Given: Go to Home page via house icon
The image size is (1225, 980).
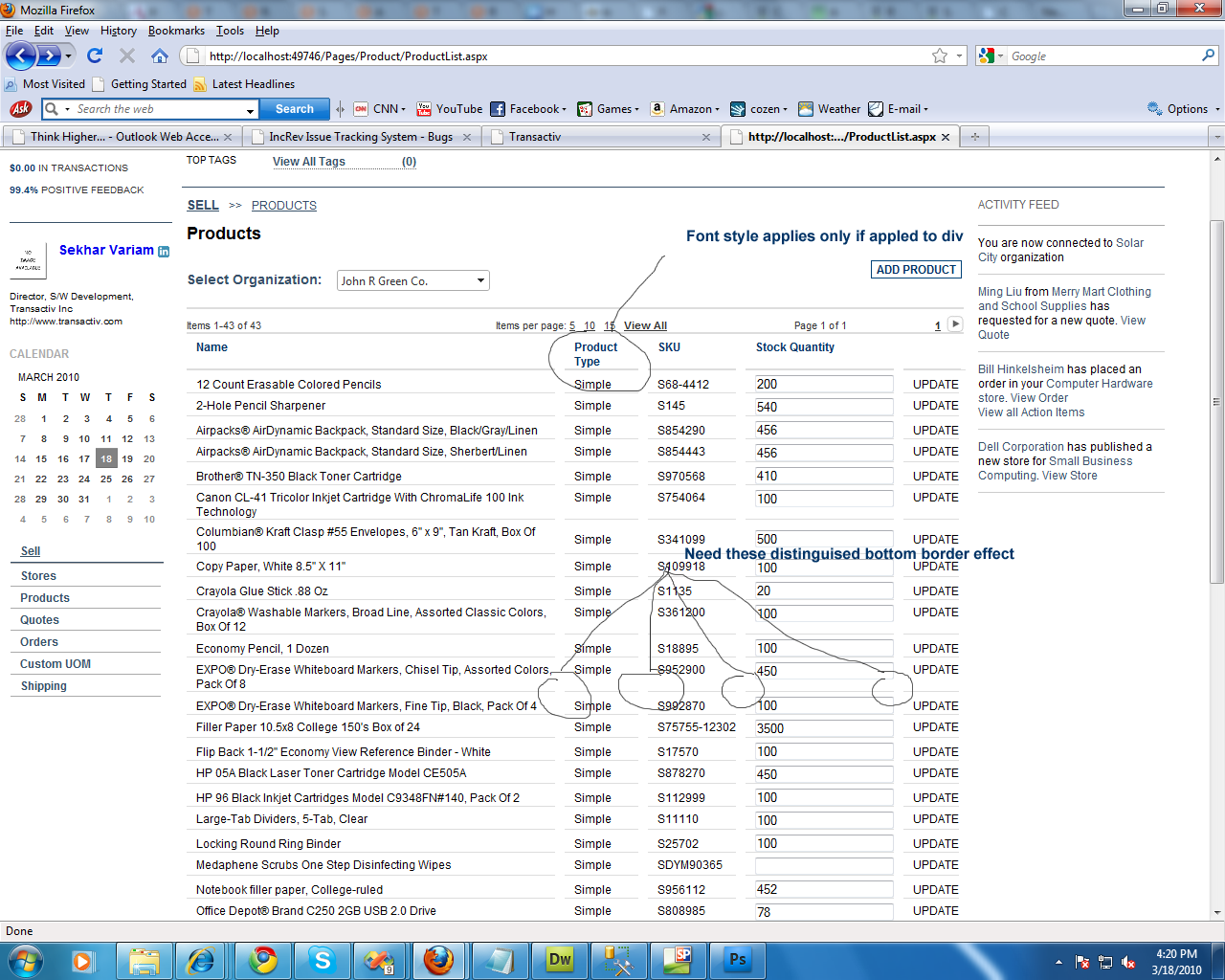Looking at the screenshot, I should pos(160,56).
